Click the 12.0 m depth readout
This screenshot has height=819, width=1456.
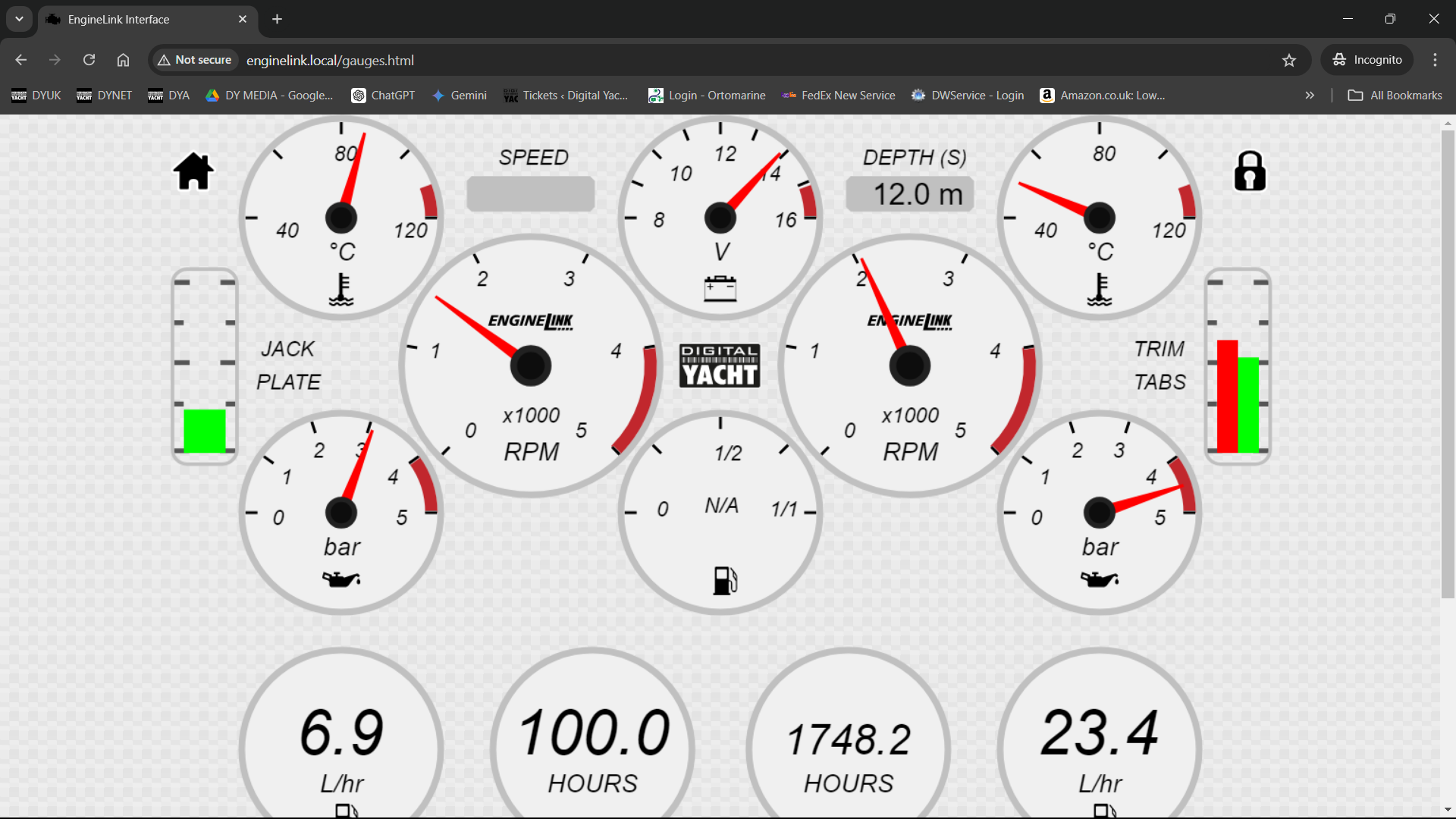(x=909, y=194)
